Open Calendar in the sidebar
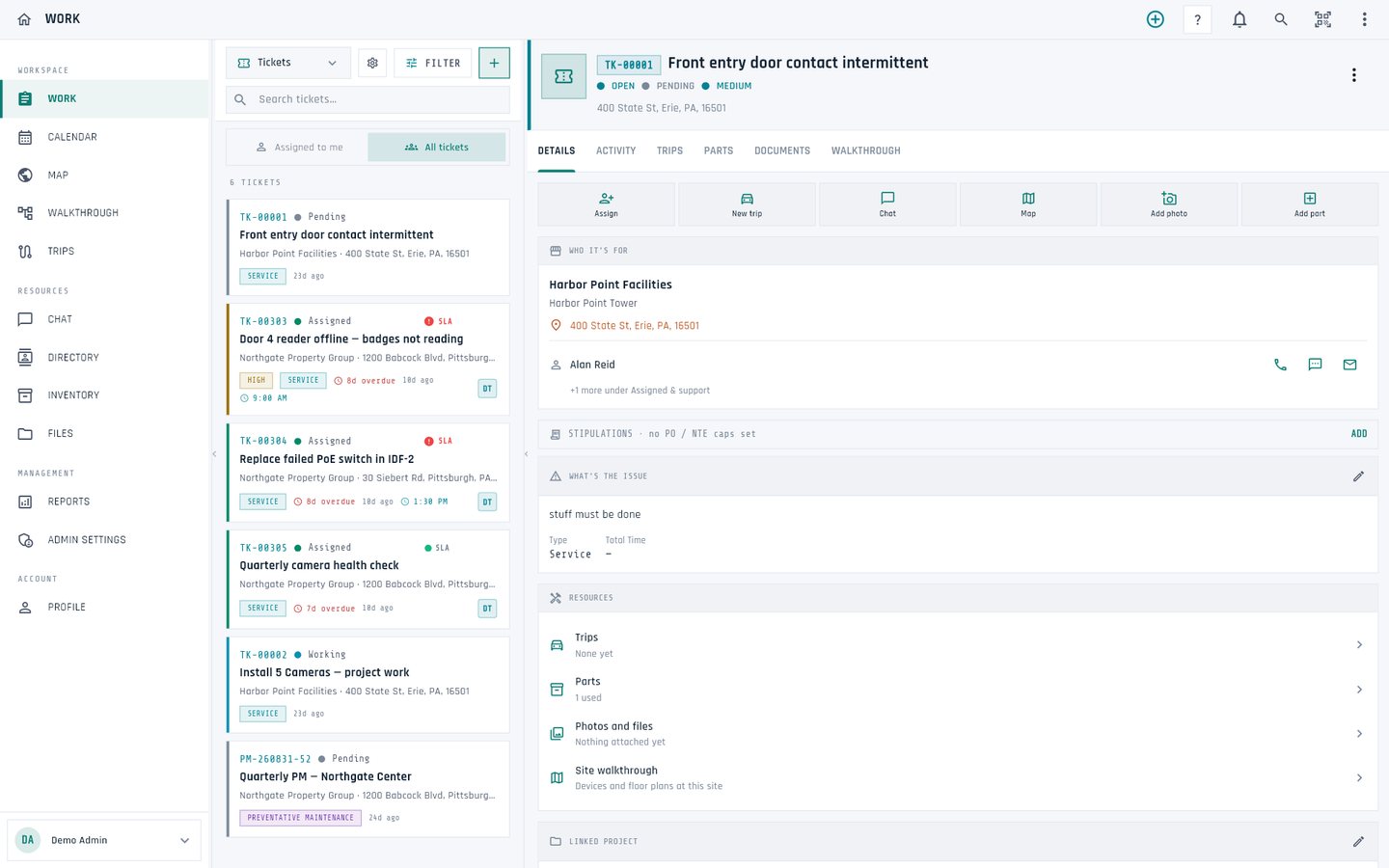This screenshot has width=1389, height=868. point(104,137)
